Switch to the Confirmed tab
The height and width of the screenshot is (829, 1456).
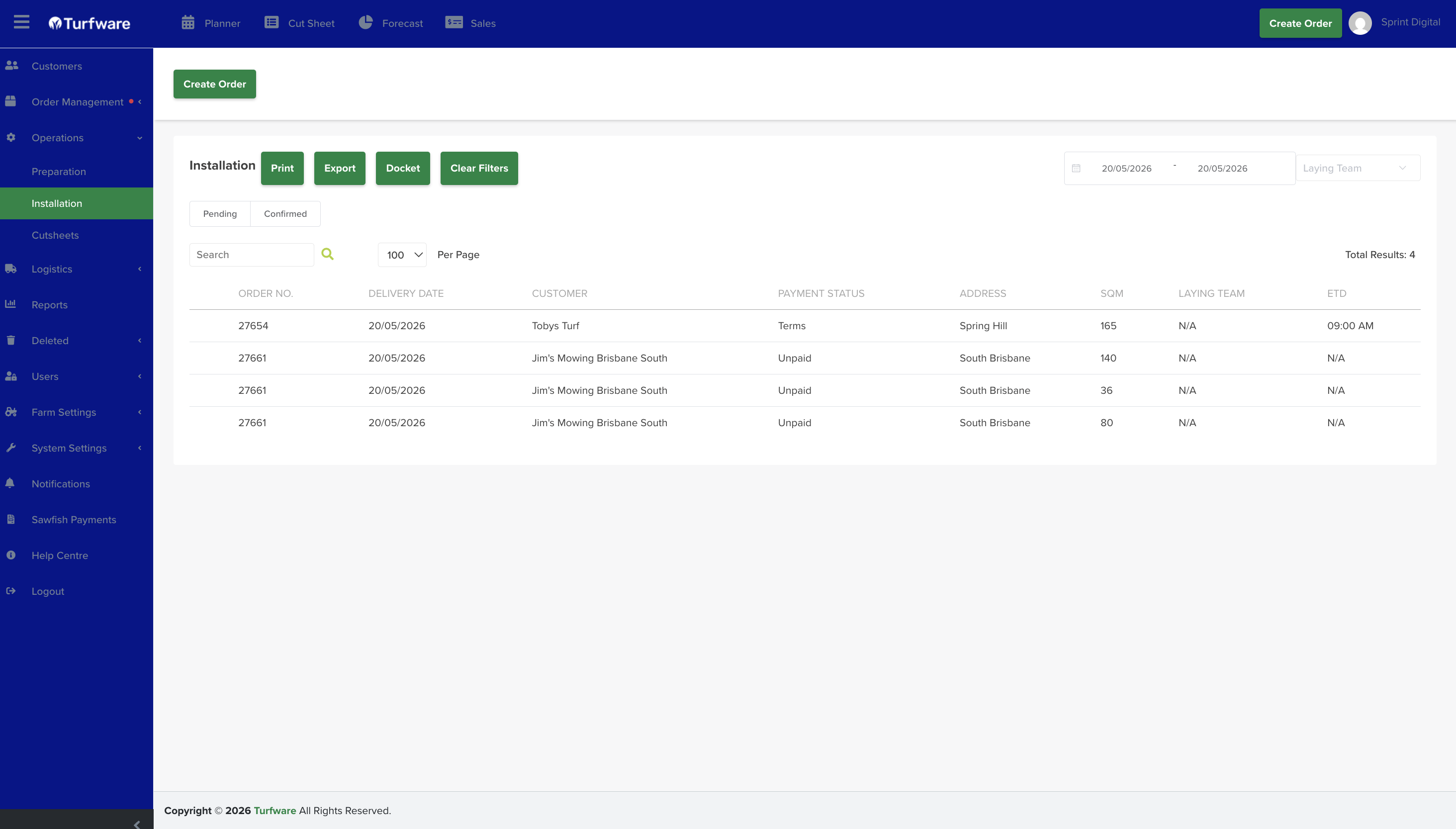tap(285, 213)
